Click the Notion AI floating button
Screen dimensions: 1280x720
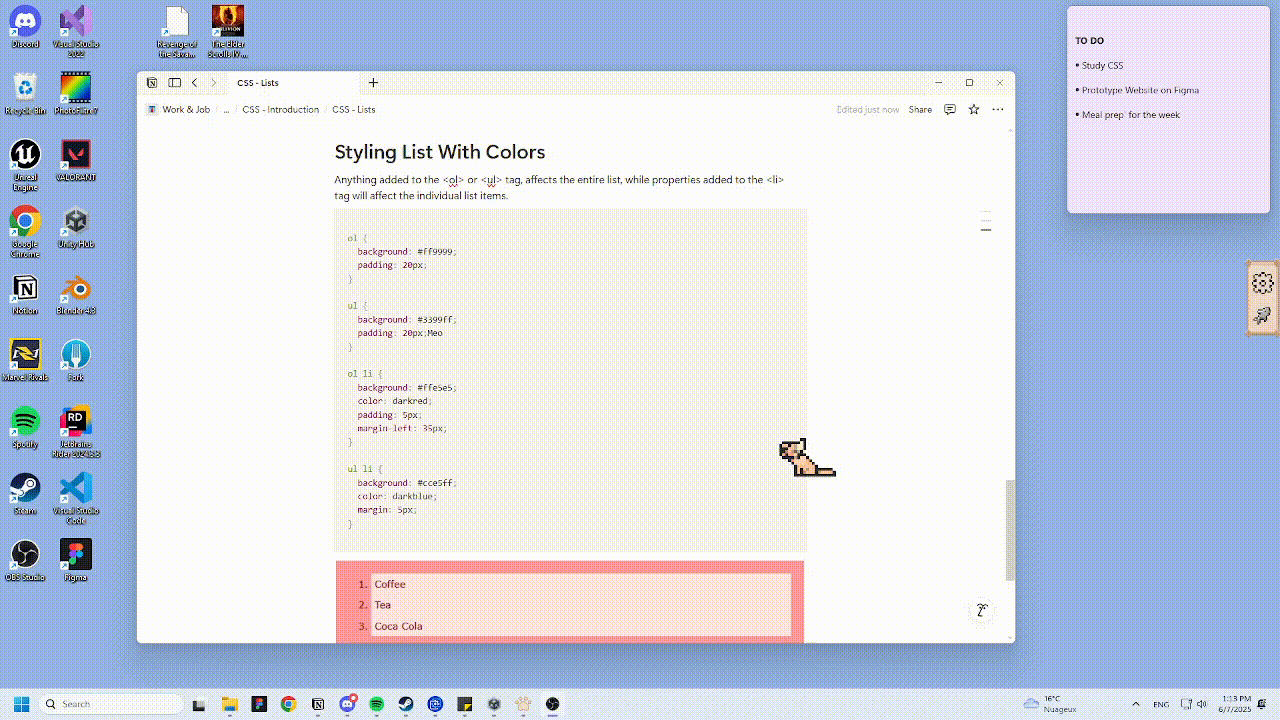point(982,610)
